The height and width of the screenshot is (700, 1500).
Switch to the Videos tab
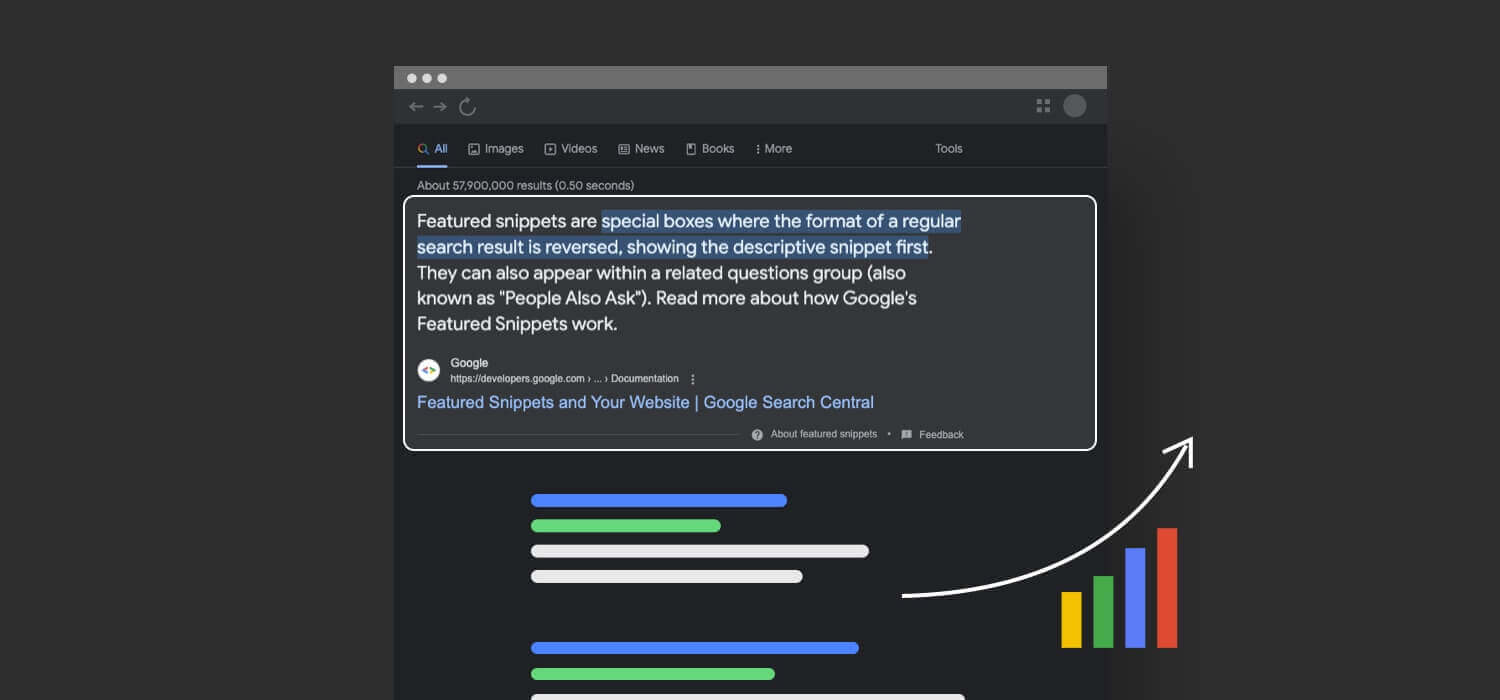click(570, 149)
